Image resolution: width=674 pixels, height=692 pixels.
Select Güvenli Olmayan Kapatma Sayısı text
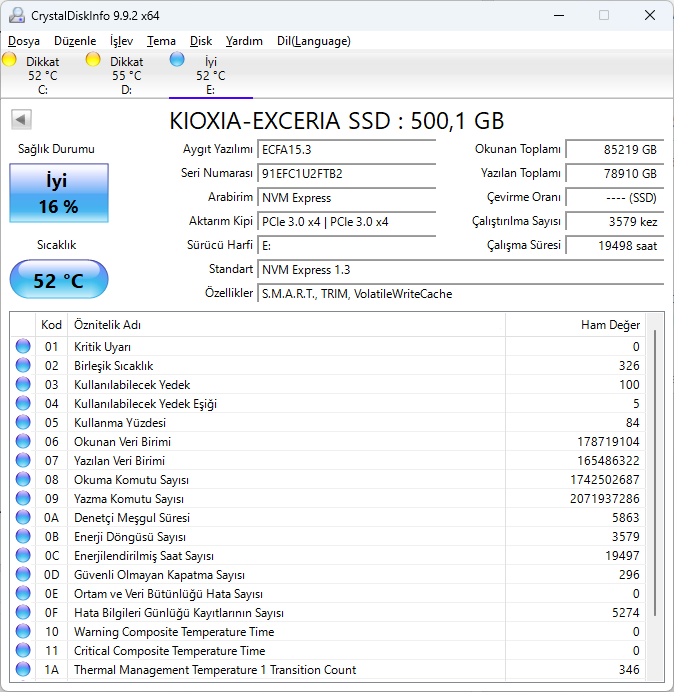click(x=159, y=575)
